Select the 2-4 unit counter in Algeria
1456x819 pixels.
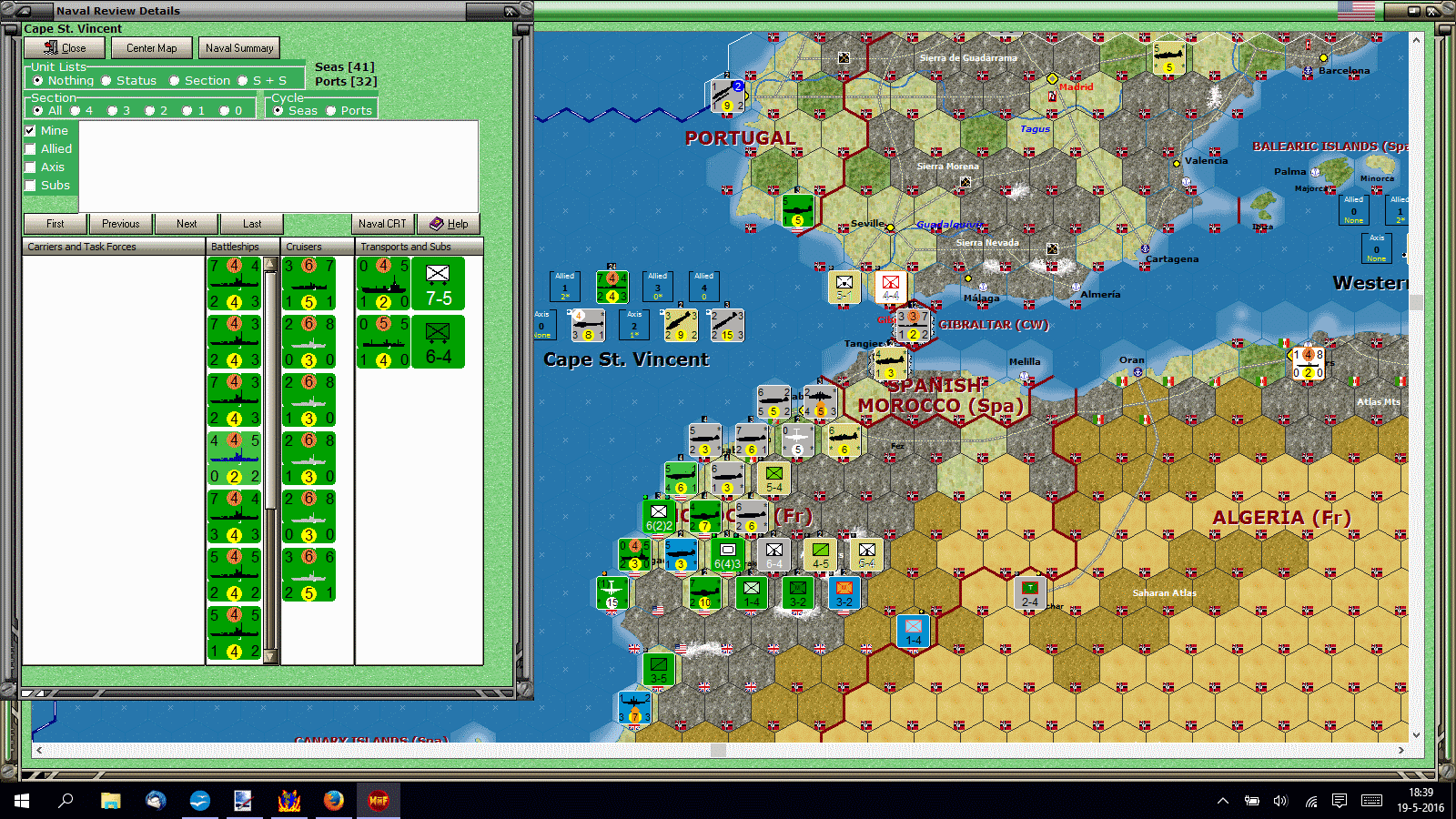tap(1030, 592)
